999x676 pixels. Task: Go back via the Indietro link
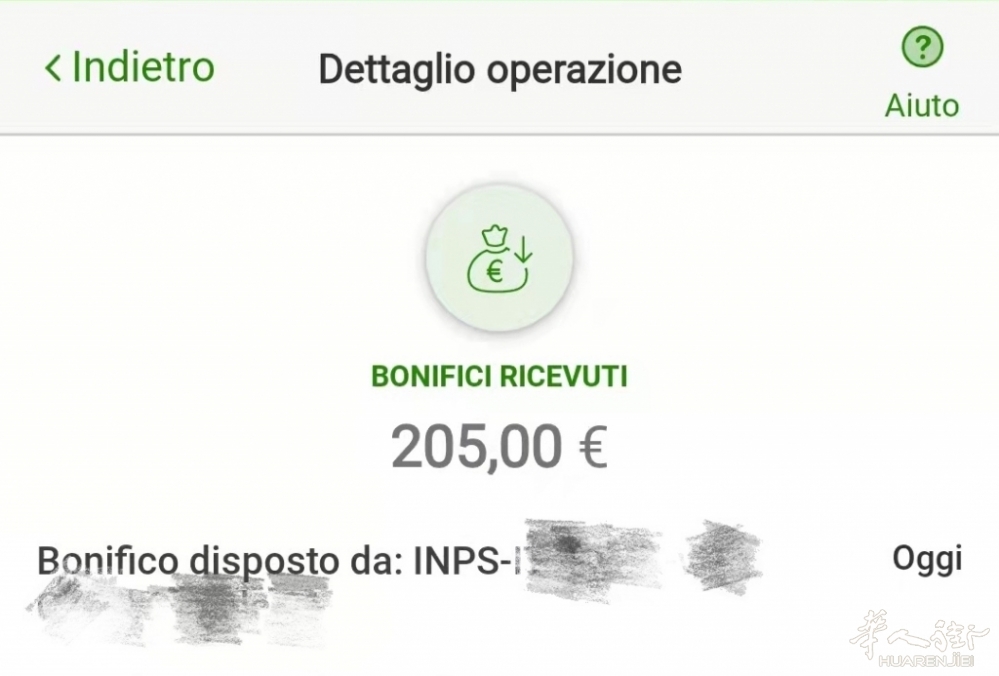point(143,67)
